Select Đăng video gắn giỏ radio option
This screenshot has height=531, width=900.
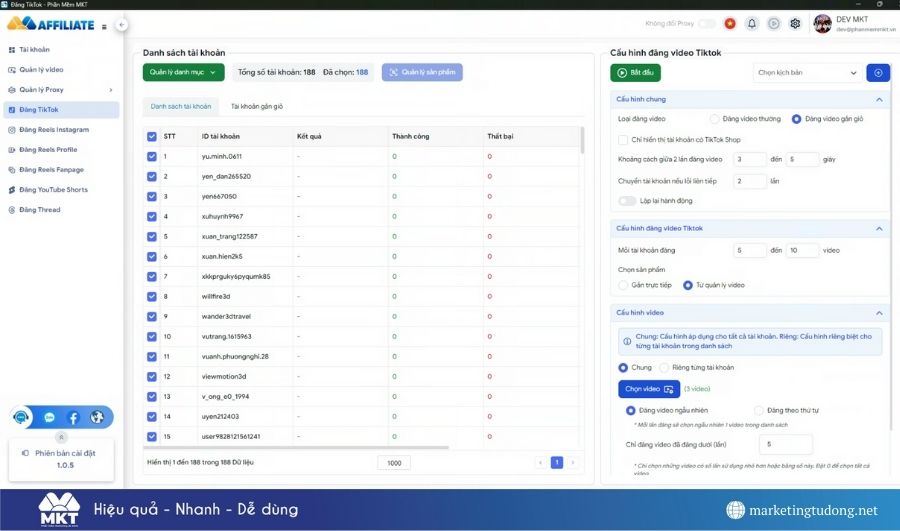click(796, 119)
